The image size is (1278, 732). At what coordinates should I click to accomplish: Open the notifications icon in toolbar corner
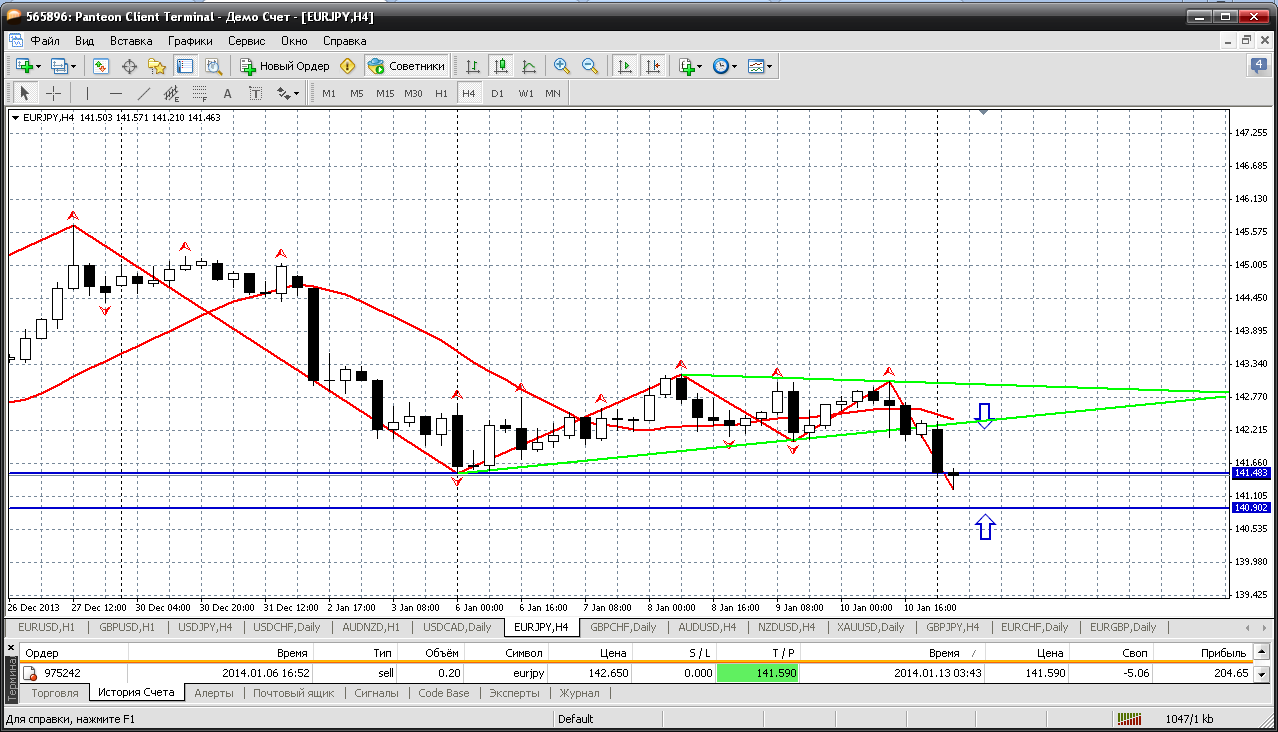pos(1259,66)
